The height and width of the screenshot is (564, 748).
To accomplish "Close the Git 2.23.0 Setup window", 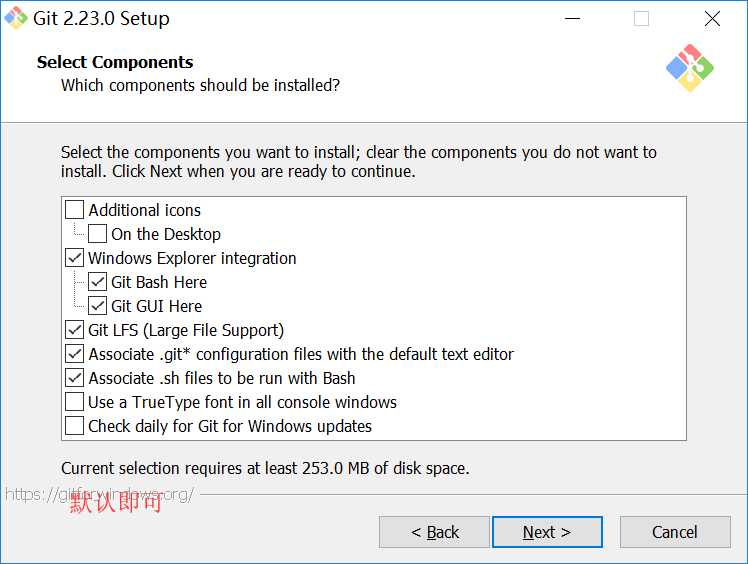I will point(712,19).
